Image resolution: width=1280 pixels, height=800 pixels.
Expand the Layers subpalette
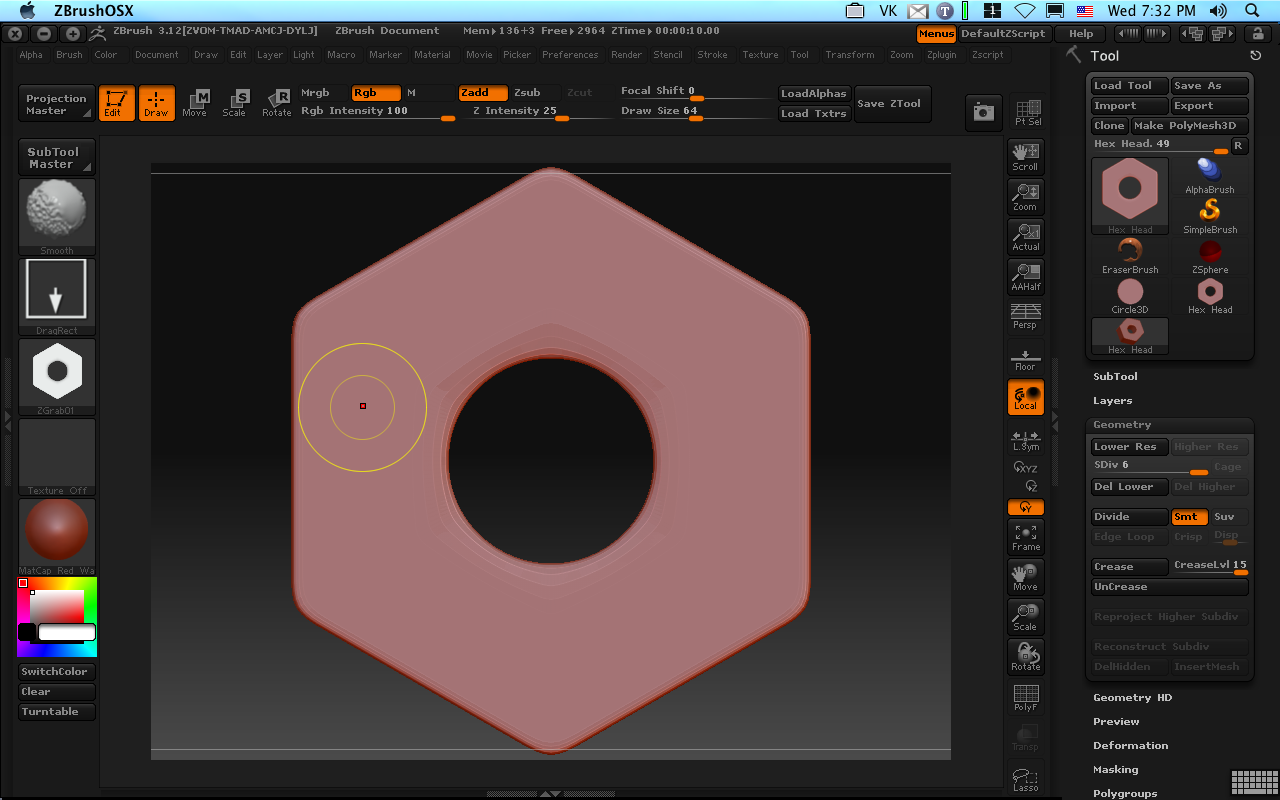1113,401
